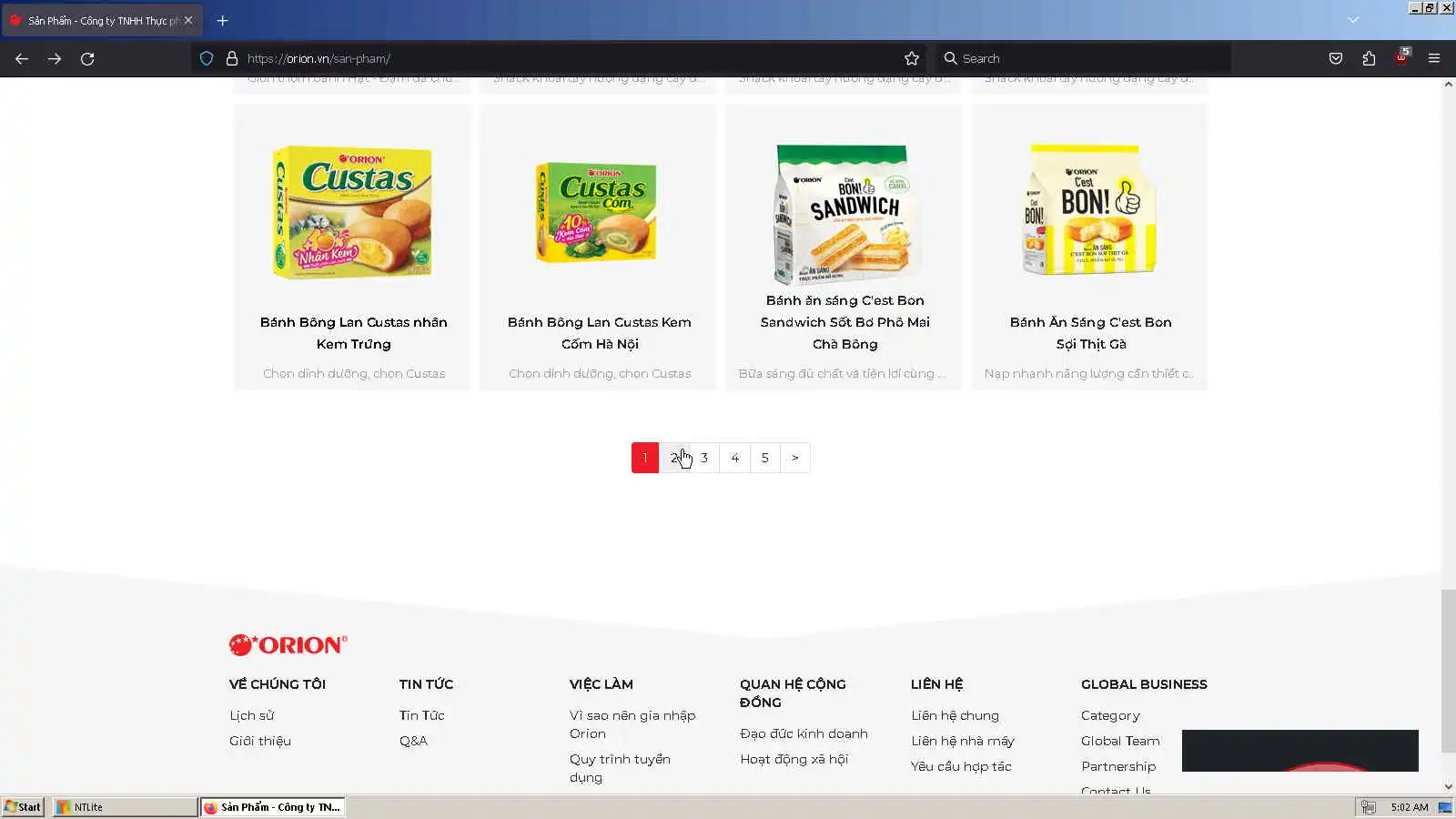
Task: Open Hoạt động xã hội link
Action: pos(794,759)
